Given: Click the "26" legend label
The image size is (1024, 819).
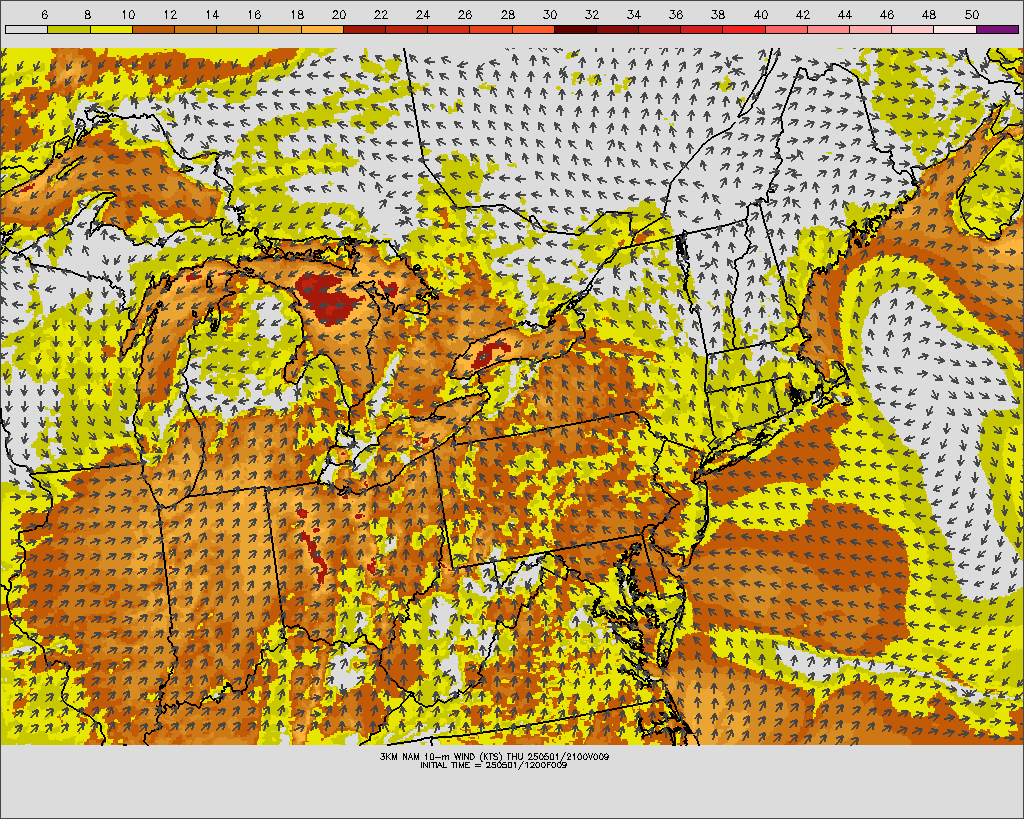Looking at the screenshot, I should click(x=465, y=15).
